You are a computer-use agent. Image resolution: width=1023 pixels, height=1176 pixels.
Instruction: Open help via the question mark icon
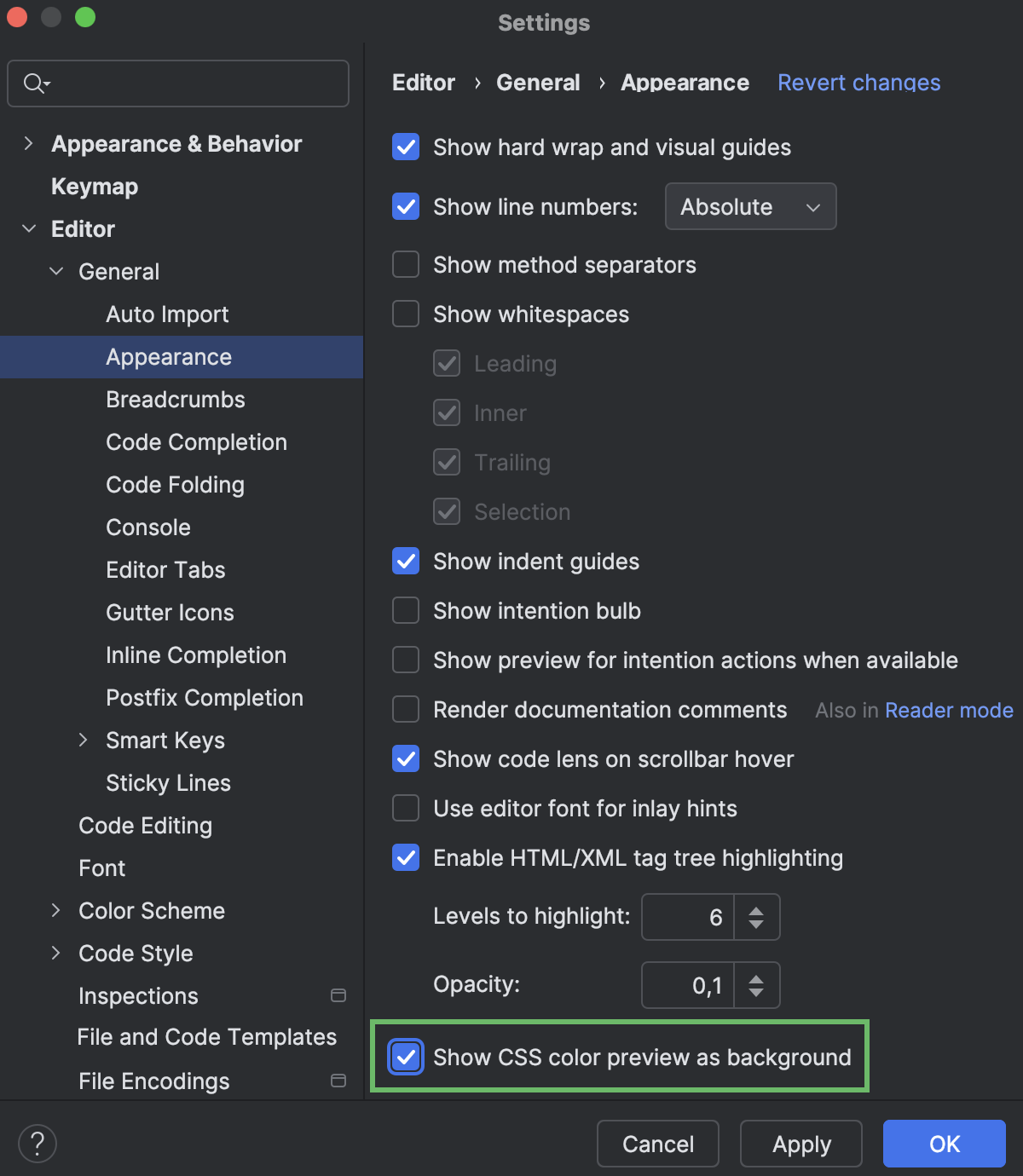37,1143
